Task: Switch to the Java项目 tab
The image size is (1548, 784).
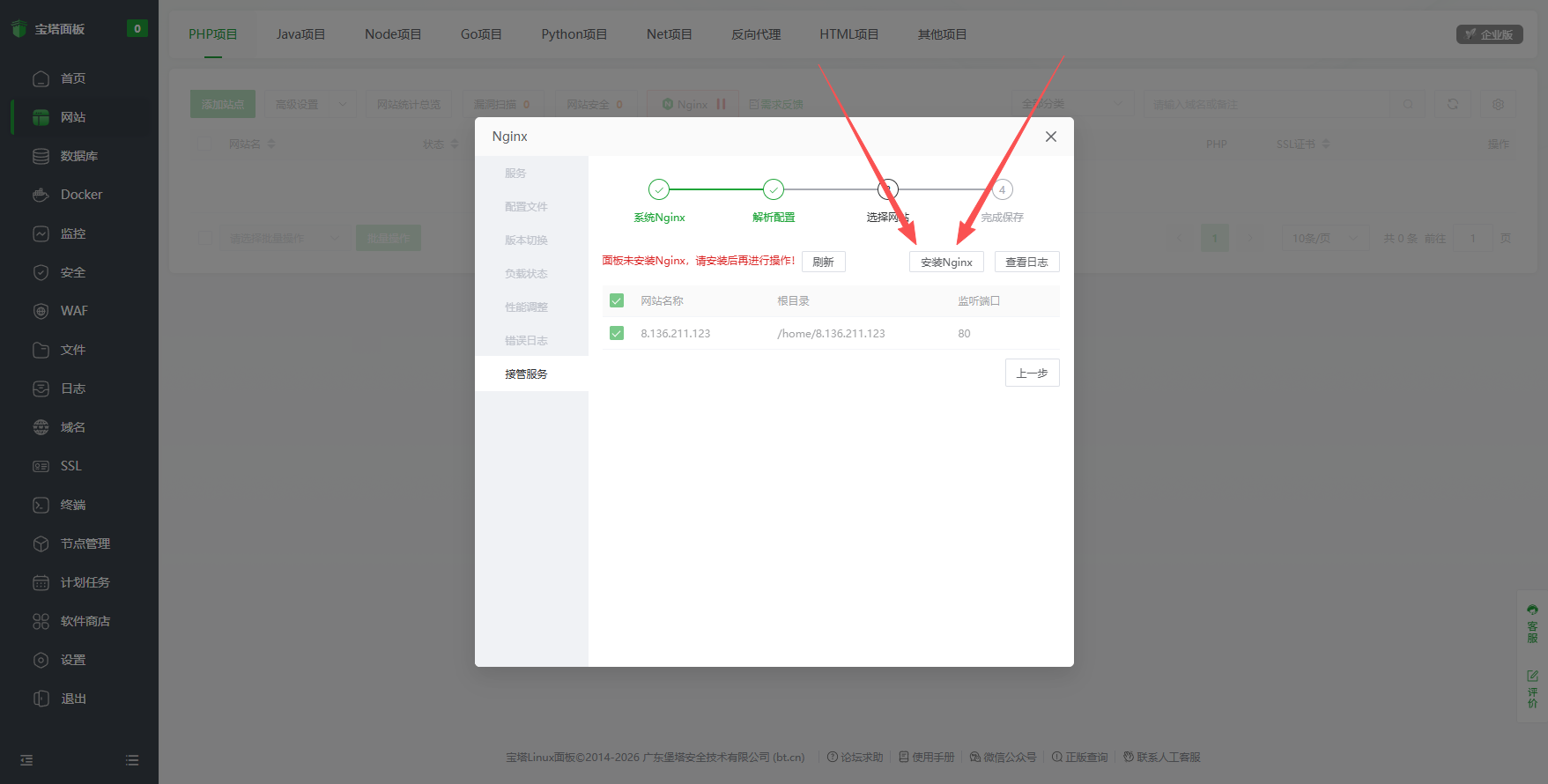Action: click(301, 34)
